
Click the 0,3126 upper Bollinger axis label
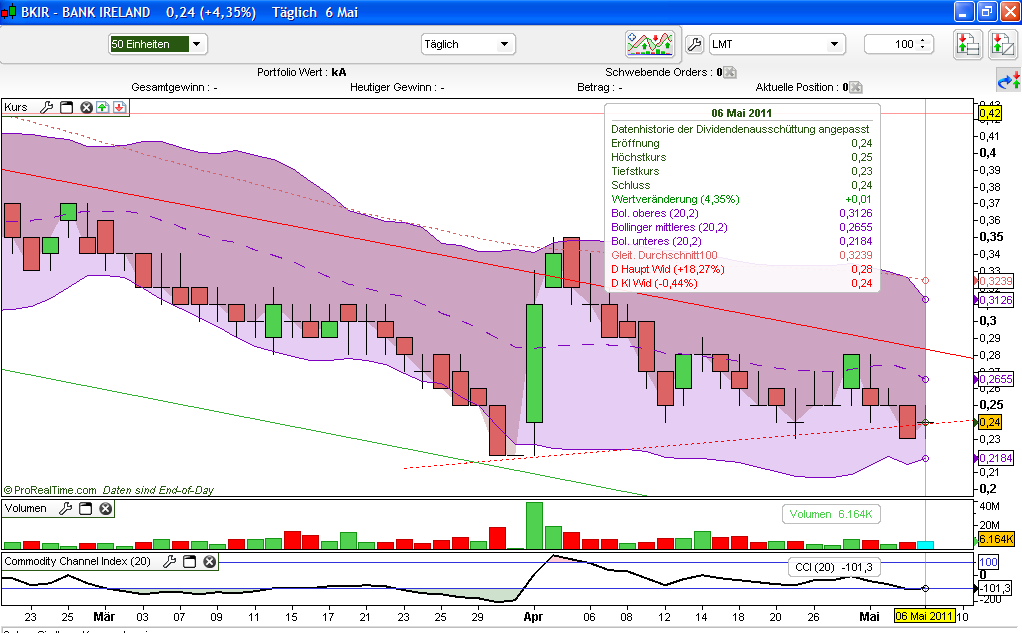tap(996, 301)
